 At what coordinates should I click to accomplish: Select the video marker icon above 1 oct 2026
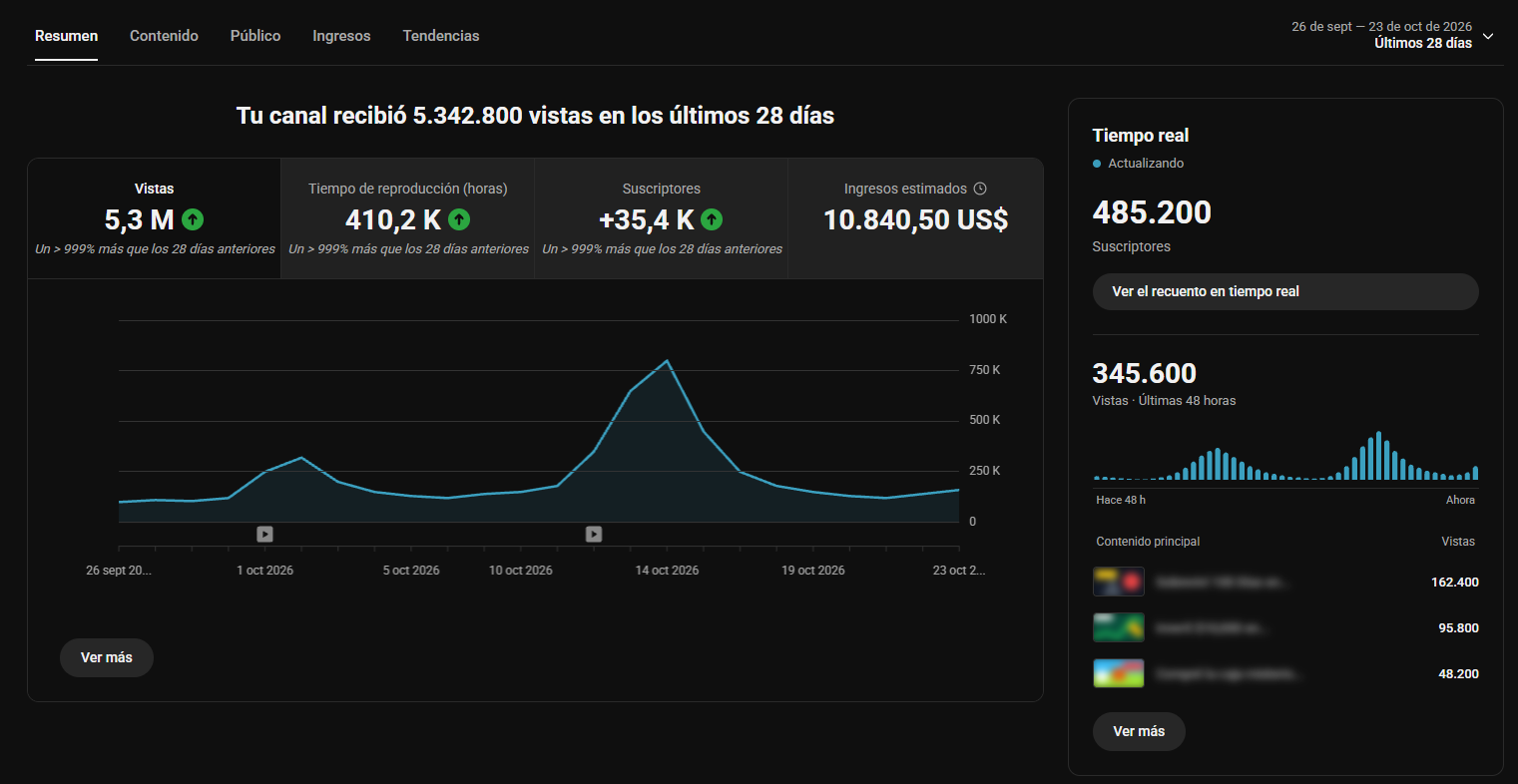pyautogui.click(x=264, y=535)
